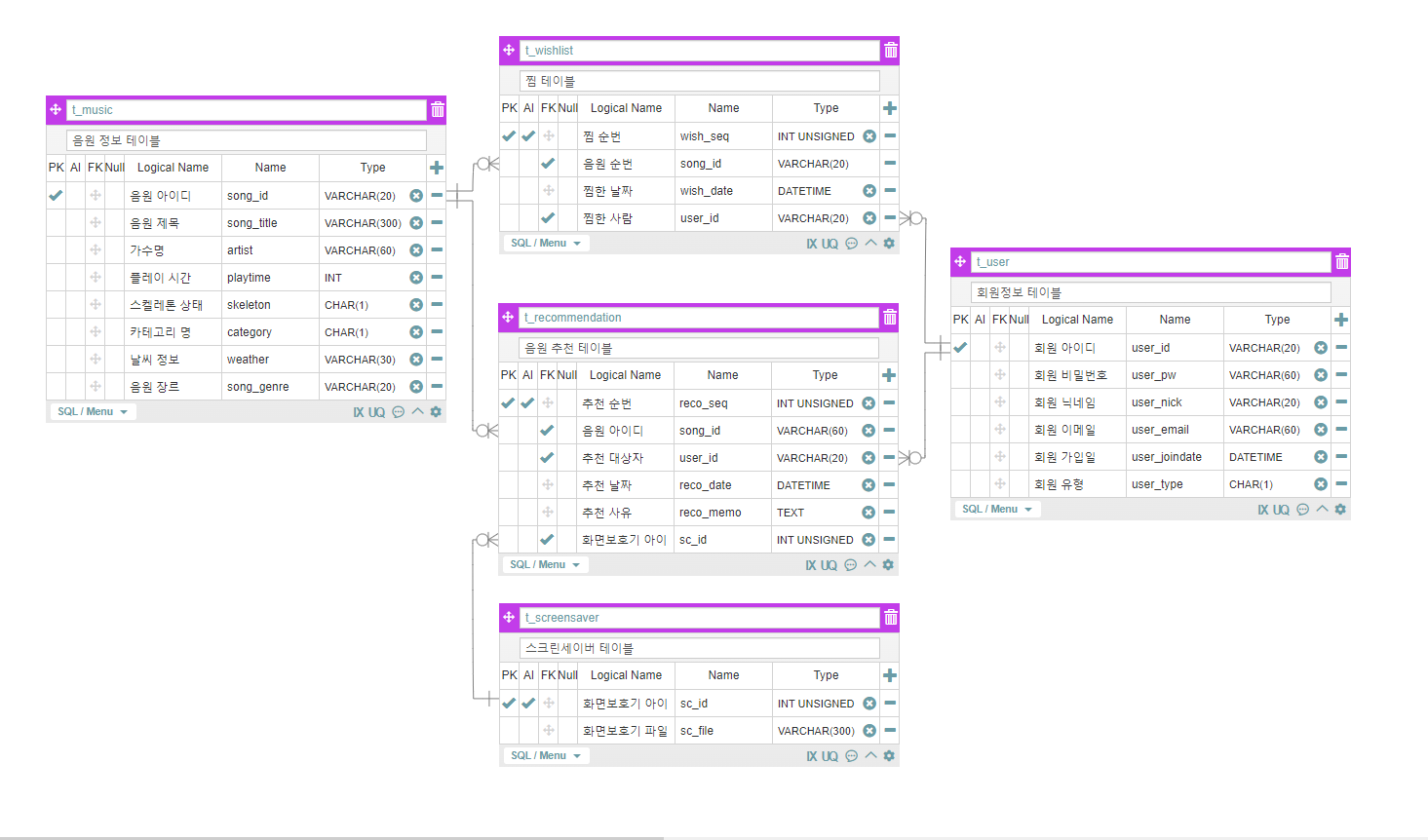The image size is (1428, 840).
Task: Toggle PK checkmark on t_user user_id row
Action: click(x=960, y=348)
